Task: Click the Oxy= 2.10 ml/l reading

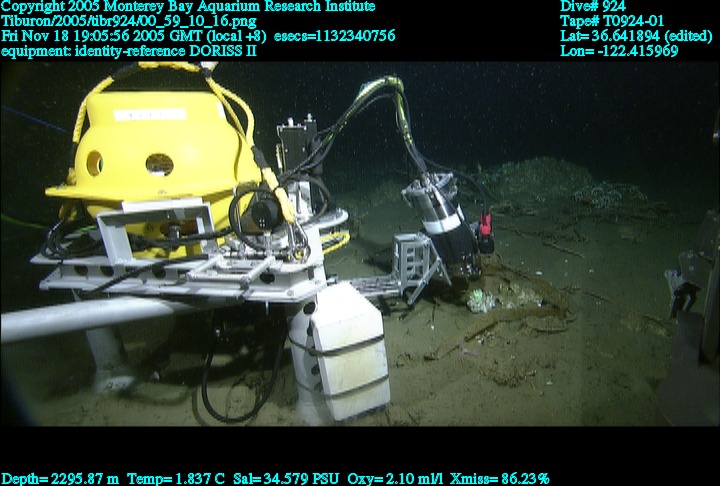Action: (395, 479)
